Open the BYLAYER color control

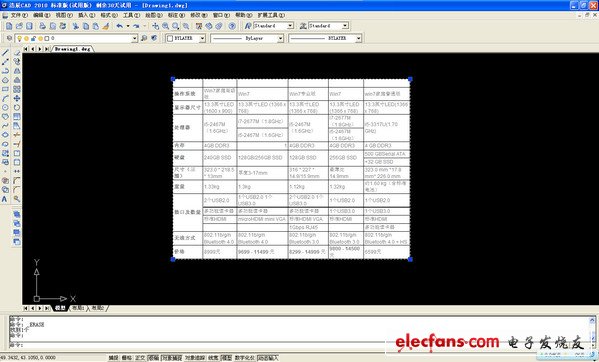pyautogui.click(x=186, y=38)
